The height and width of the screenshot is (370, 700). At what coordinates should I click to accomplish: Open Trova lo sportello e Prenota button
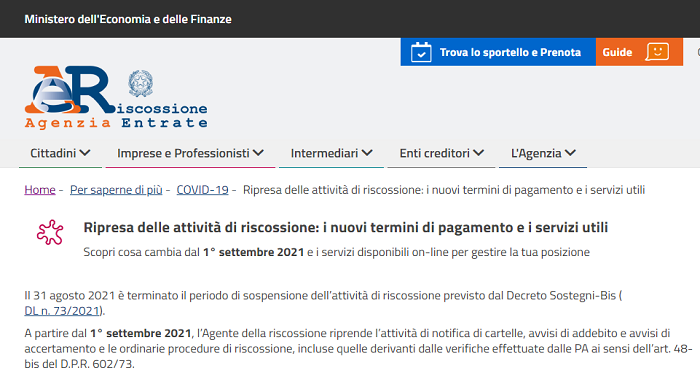coord(498,52)
